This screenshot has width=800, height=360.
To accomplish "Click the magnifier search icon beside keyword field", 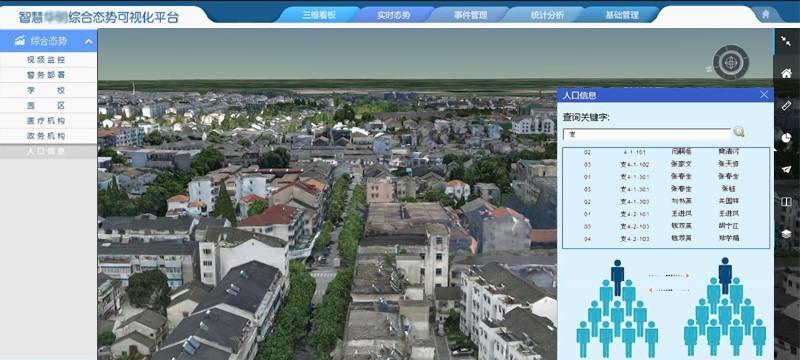I will coord(739,132).
